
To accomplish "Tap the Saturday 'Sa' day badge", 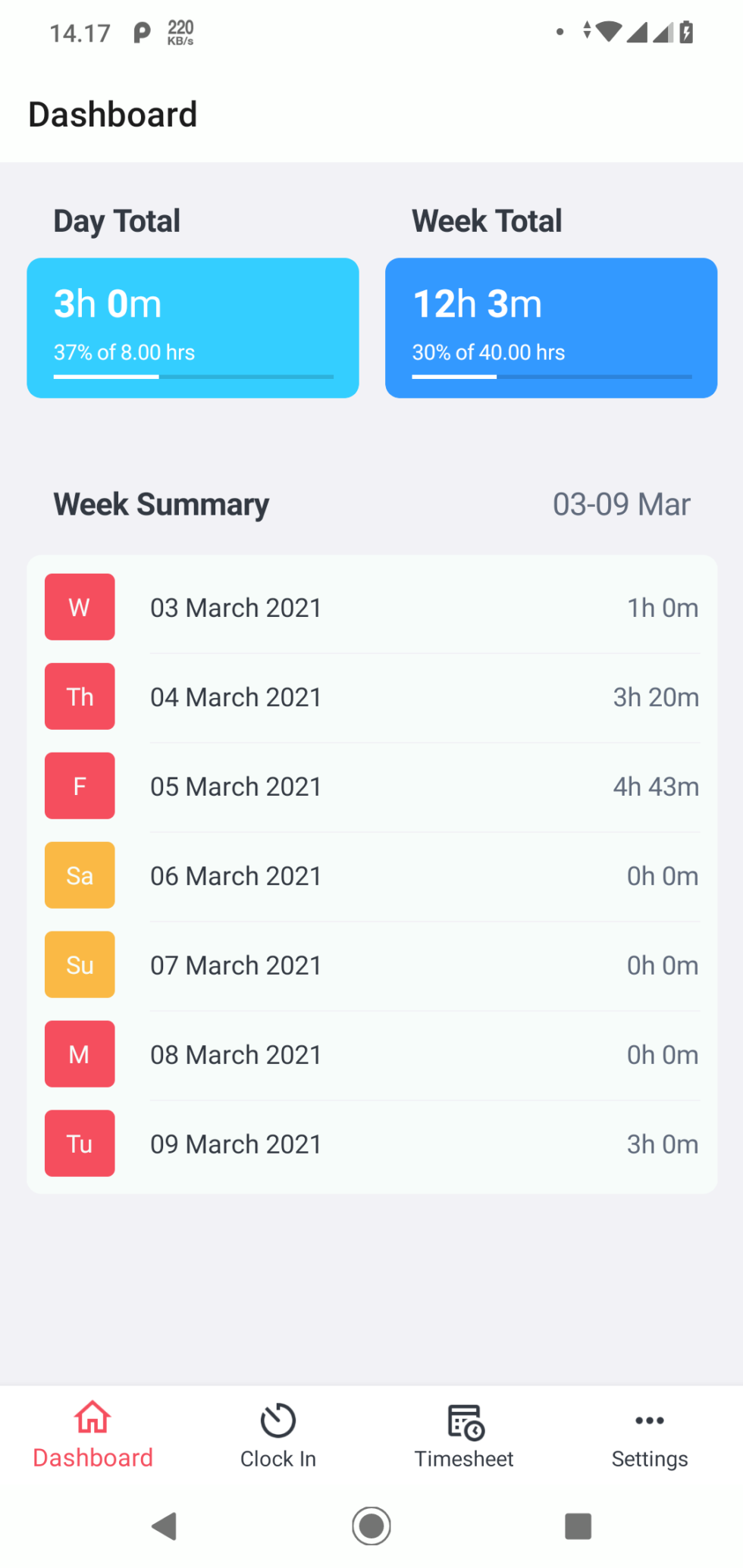I will tap(80, 875).
